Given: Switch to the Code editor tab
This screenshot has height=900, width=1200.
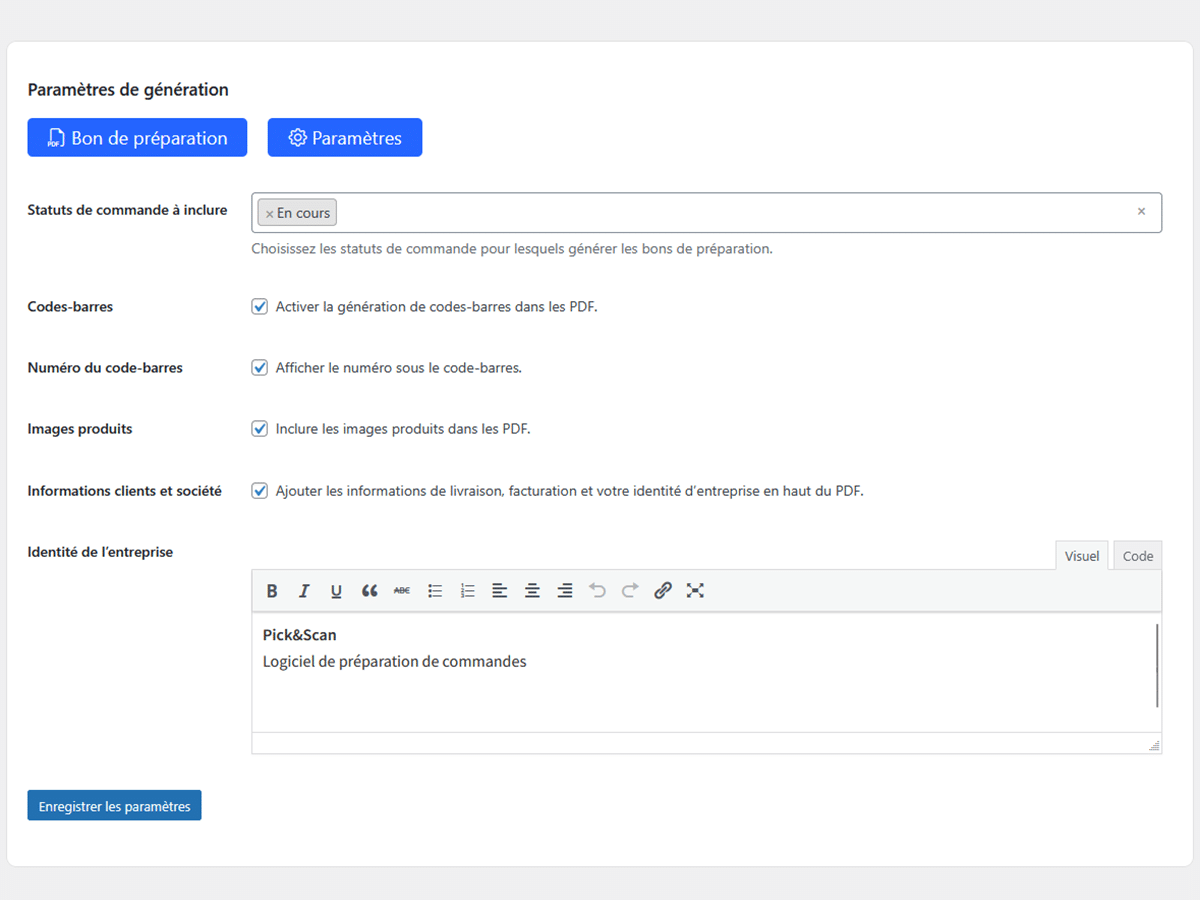Looking at the screenshot, I should tap(1137, 556).
